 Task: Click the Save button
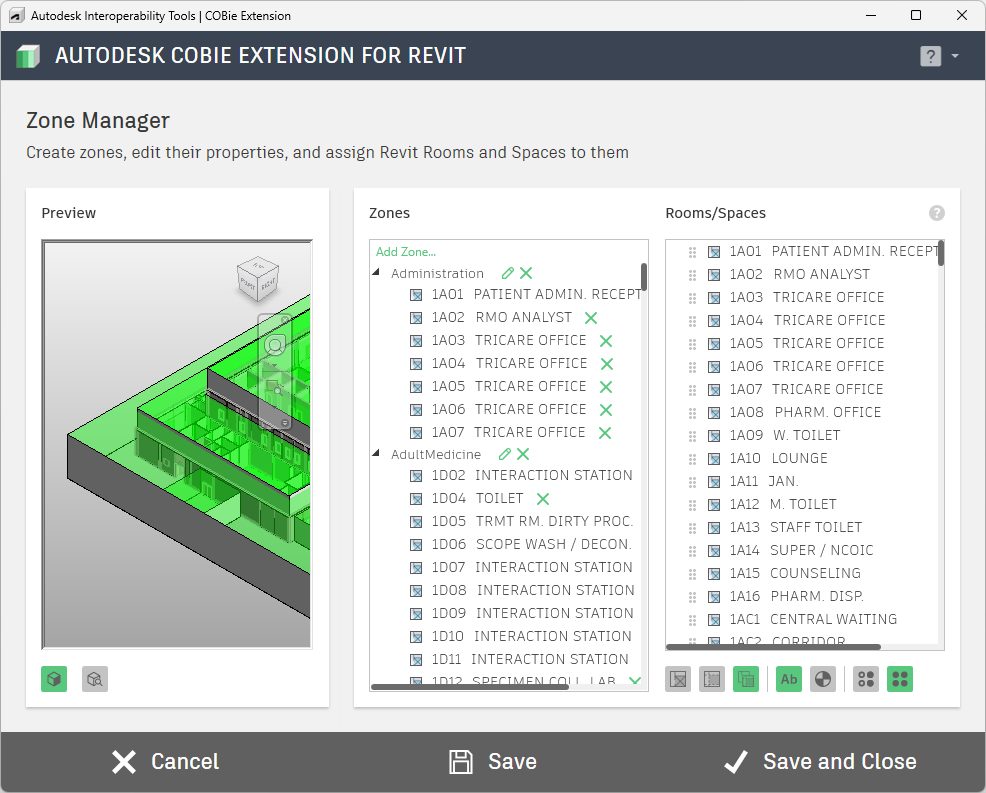493,762
